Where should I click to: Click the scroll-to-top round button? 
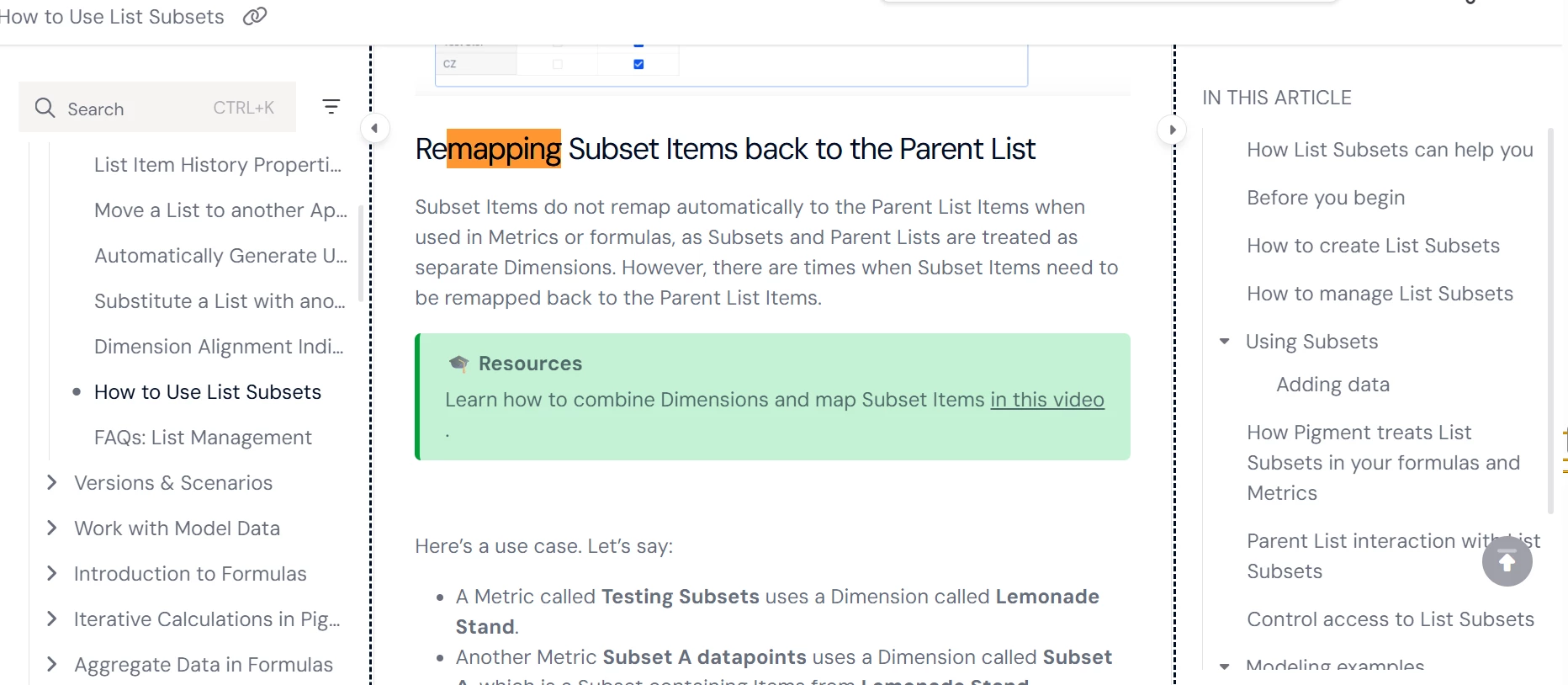[x=1507, y=561]
